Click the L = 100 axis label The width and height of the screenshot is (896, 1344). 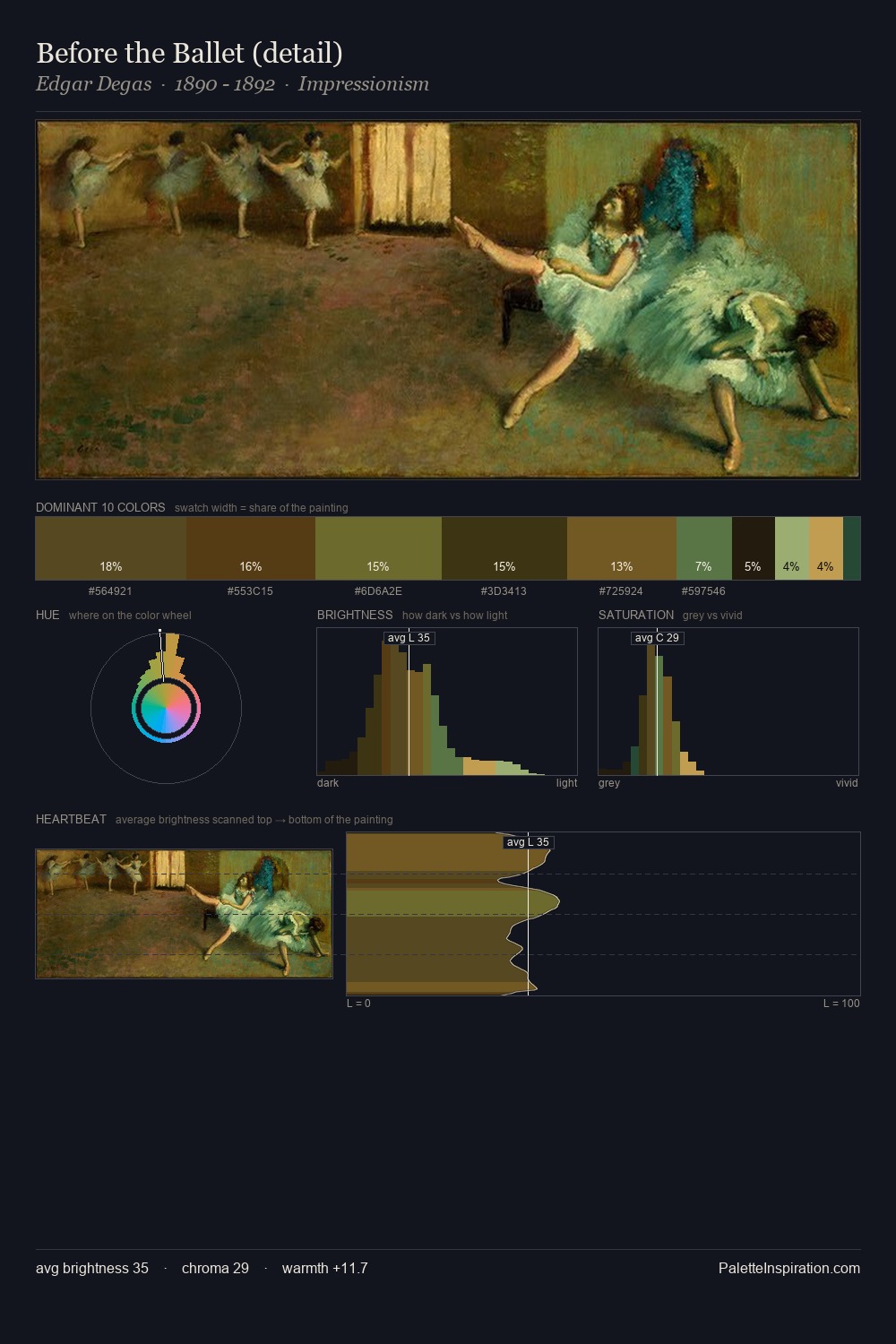click(x=841, y=1004)
